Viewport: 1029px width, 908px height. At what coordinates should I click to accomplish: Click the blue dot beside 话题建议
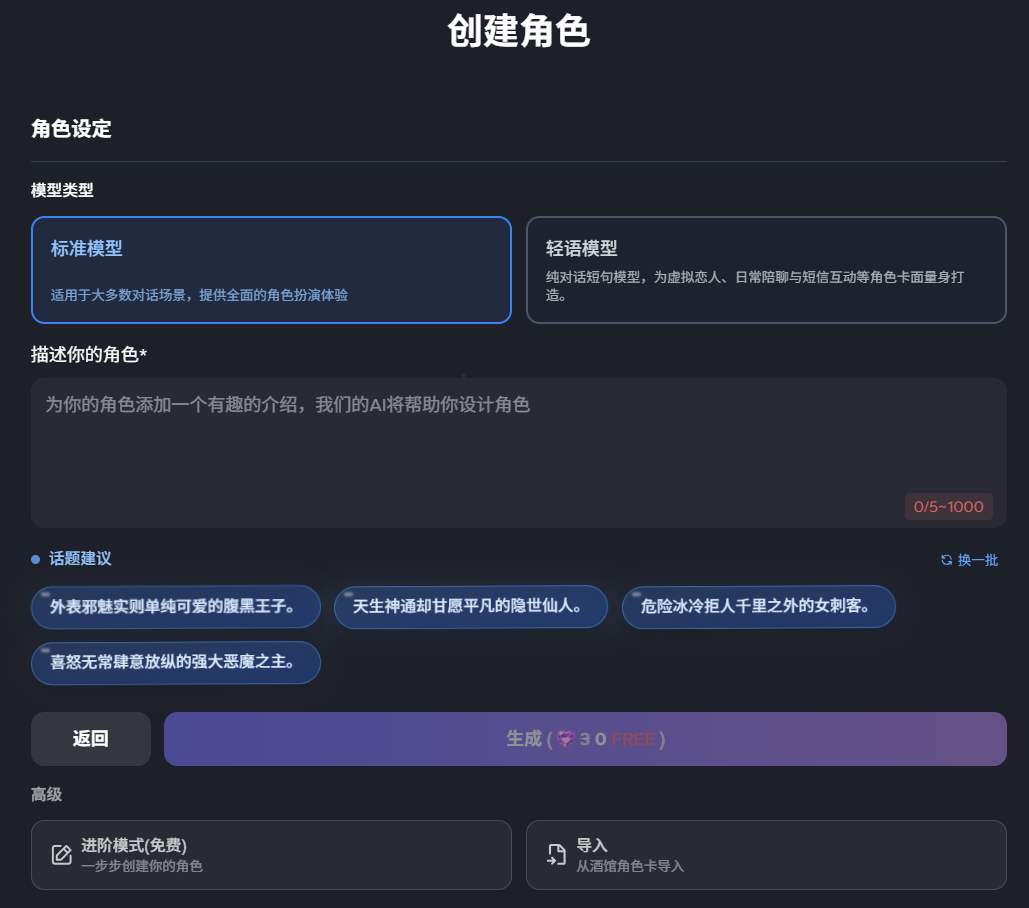pyautogui.click(x=36, y=559)
